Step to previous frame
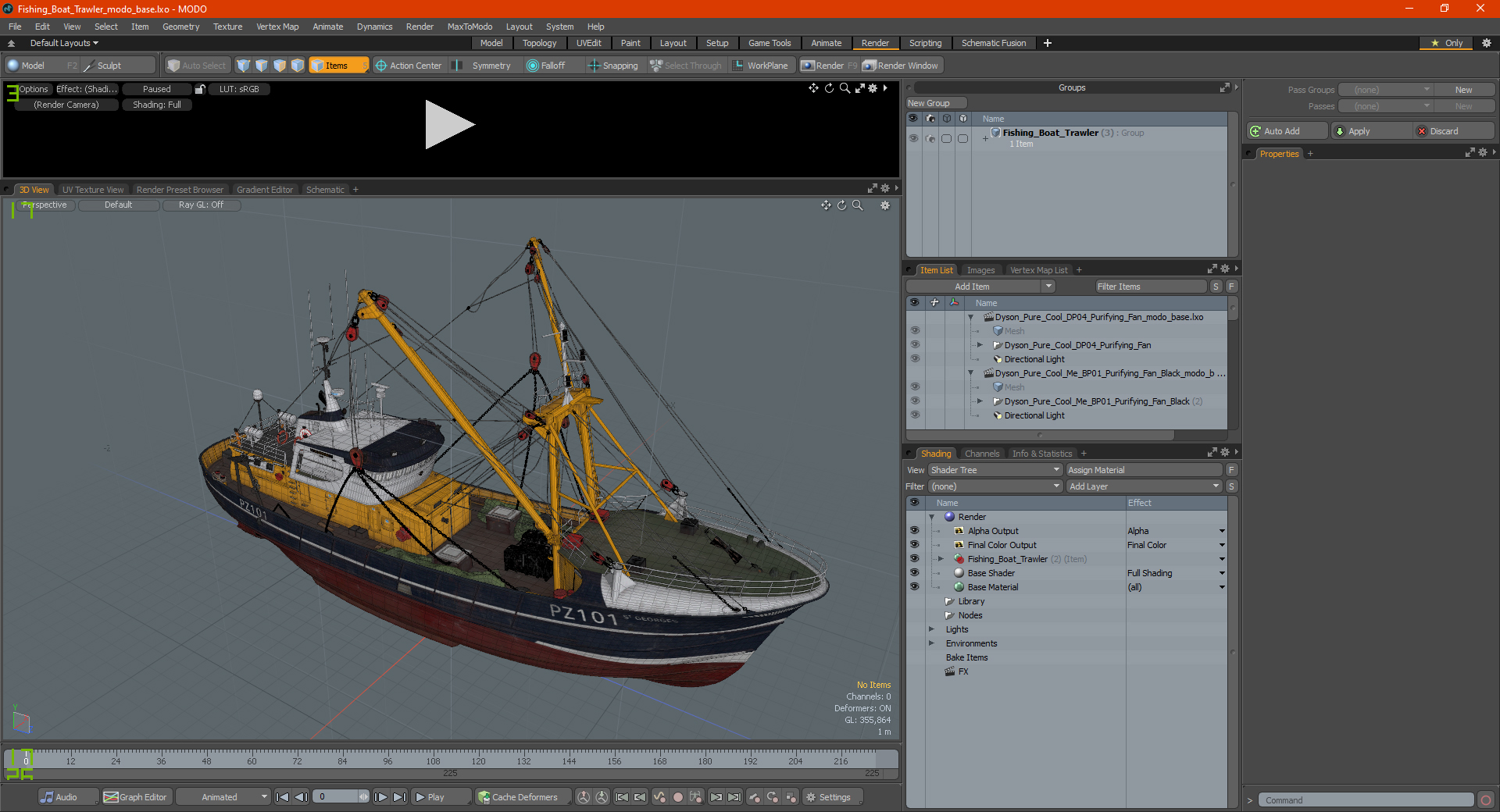 pyautogui.click(x=301, y=797)
